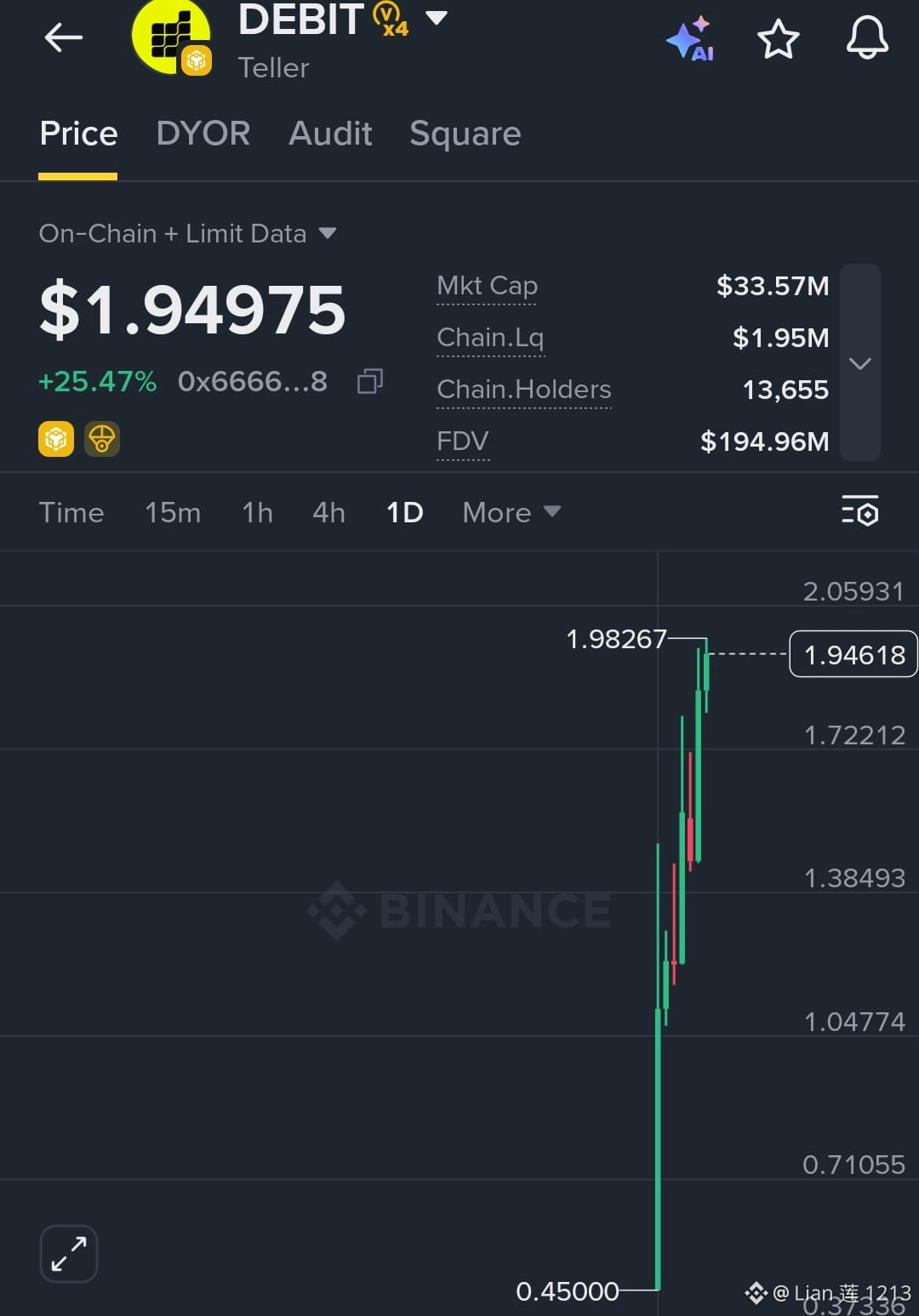Image resolution: width=919 pixels, height=1316 pixels.
Task: Expand chart to fullscreen
Action: point(69,1253)
